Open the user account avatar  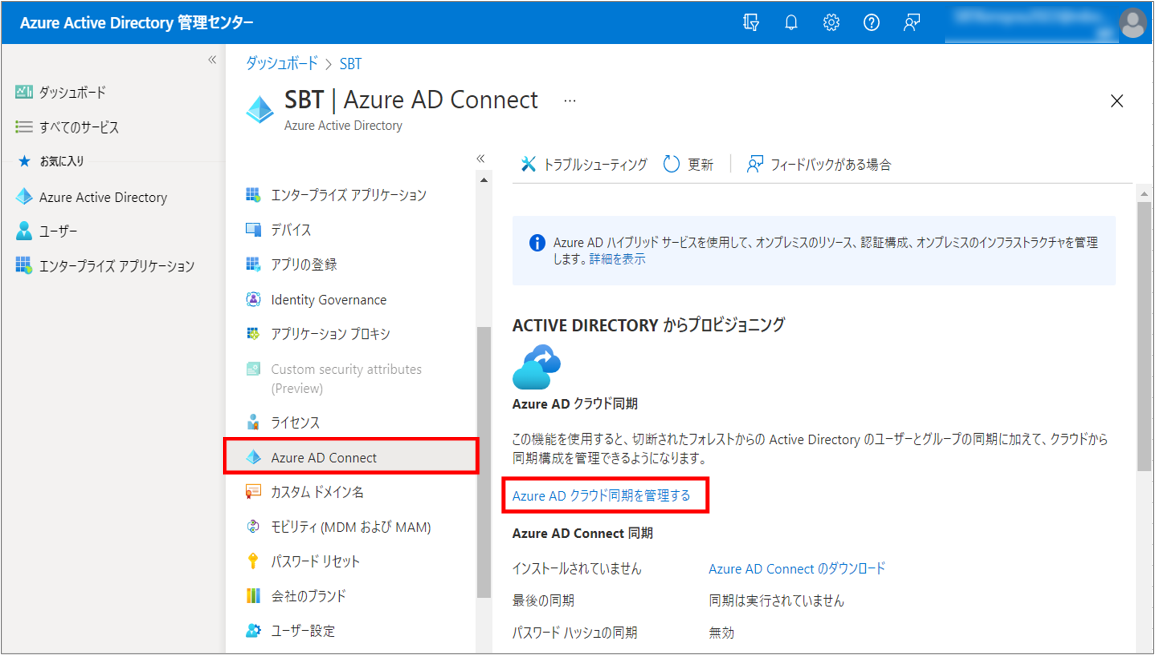(x=1132, y=22)
